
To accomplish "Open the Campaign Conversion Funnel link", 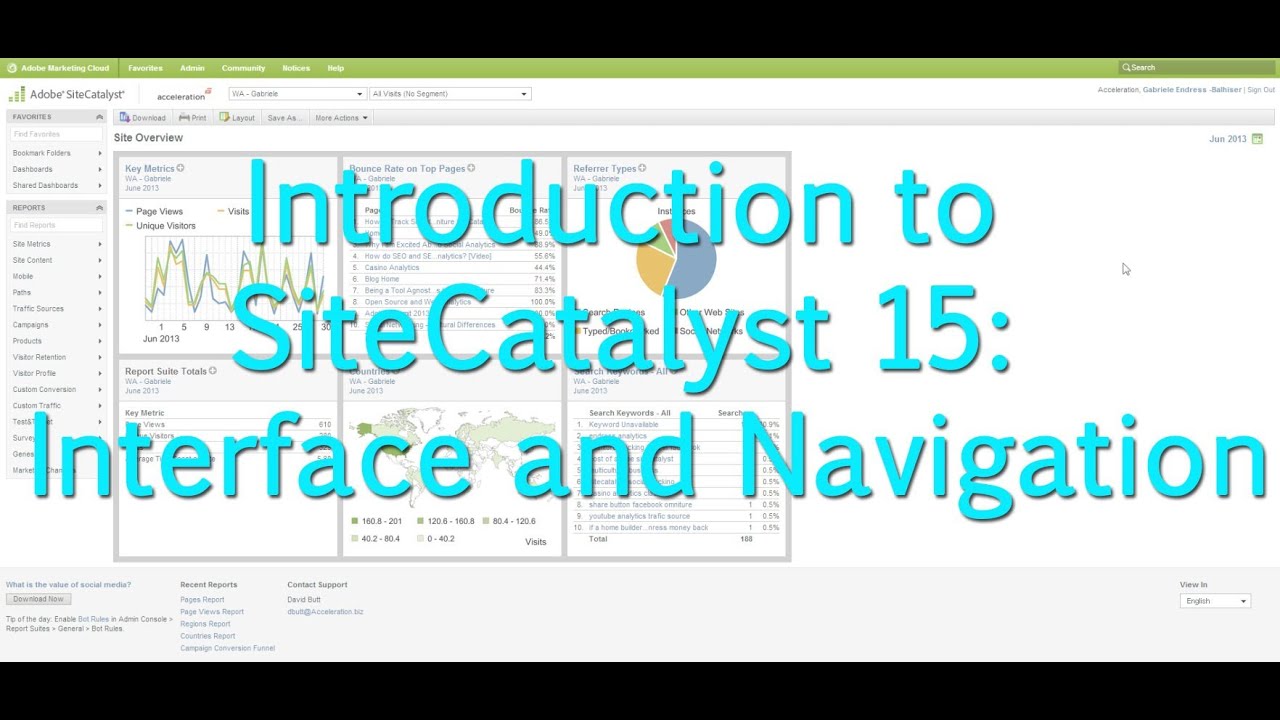I will click(227, 648).
